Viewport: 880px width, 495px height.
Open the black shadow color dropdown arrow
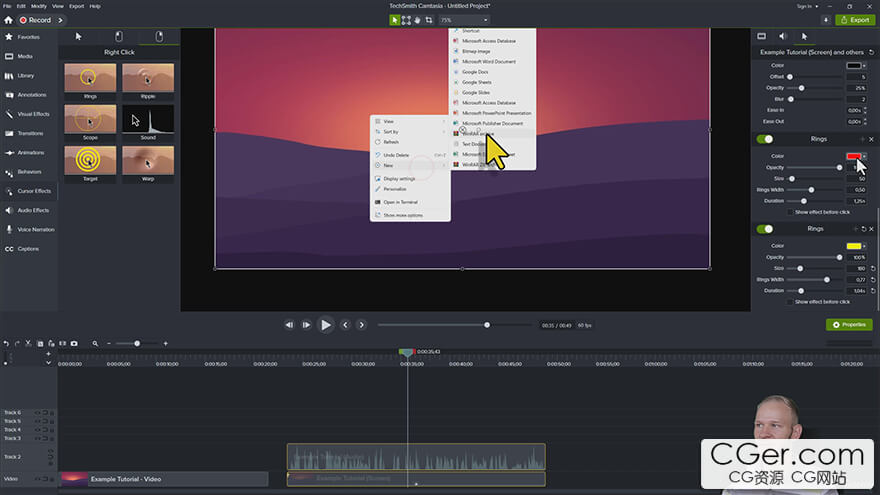[x=864, y=66]
